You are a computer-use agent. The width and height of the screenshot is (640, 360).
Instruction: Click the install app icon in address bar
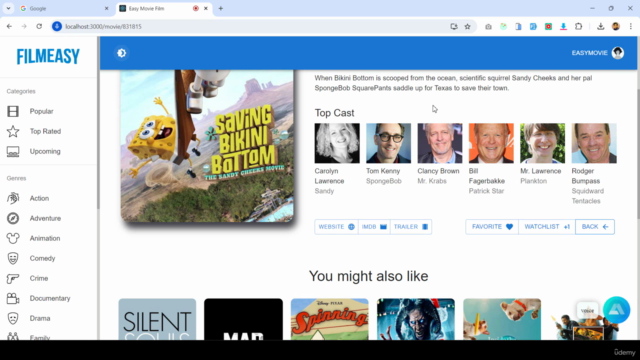[x=454, y=27]
